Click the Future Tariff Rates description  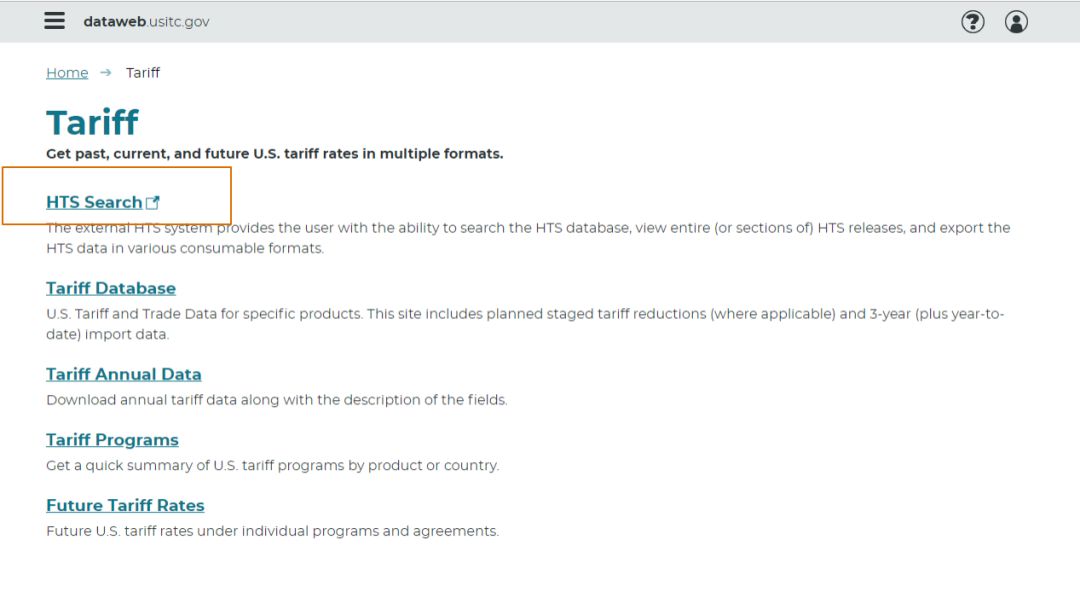pyautogui.click(x=272, y=531)
